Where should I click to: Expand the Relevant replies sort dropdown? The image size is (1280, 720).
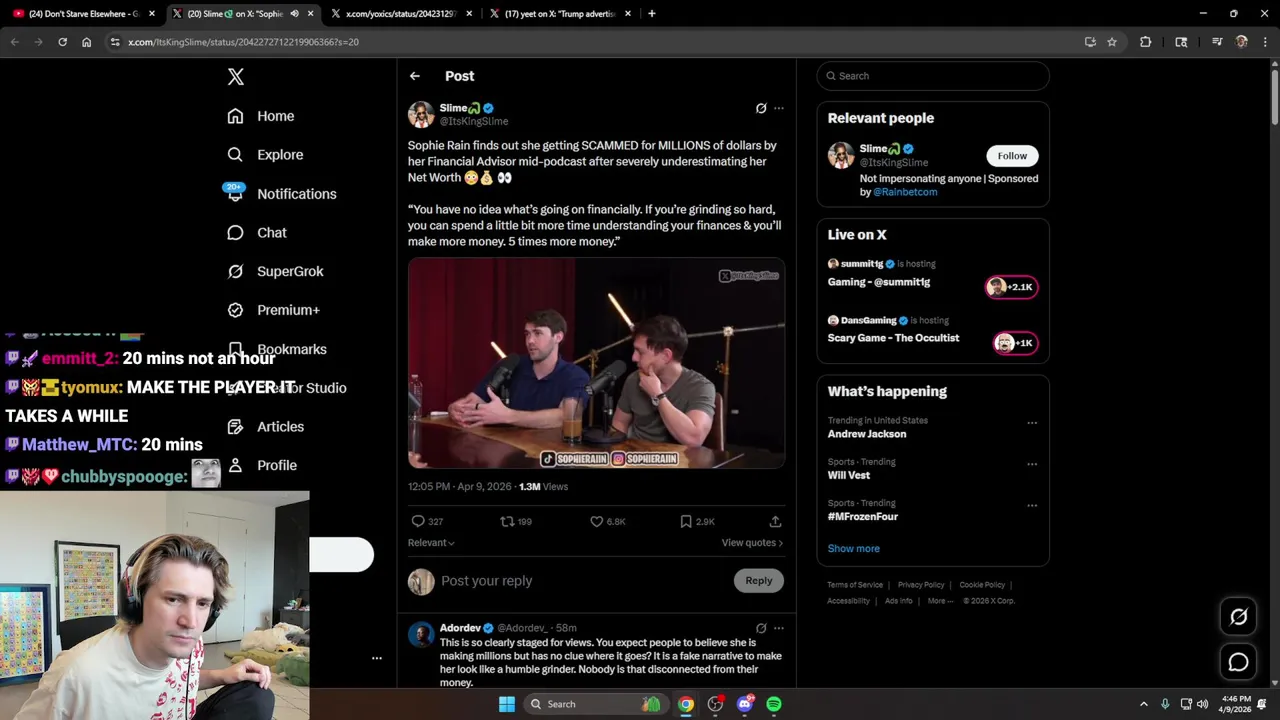[x=431, y=543]
